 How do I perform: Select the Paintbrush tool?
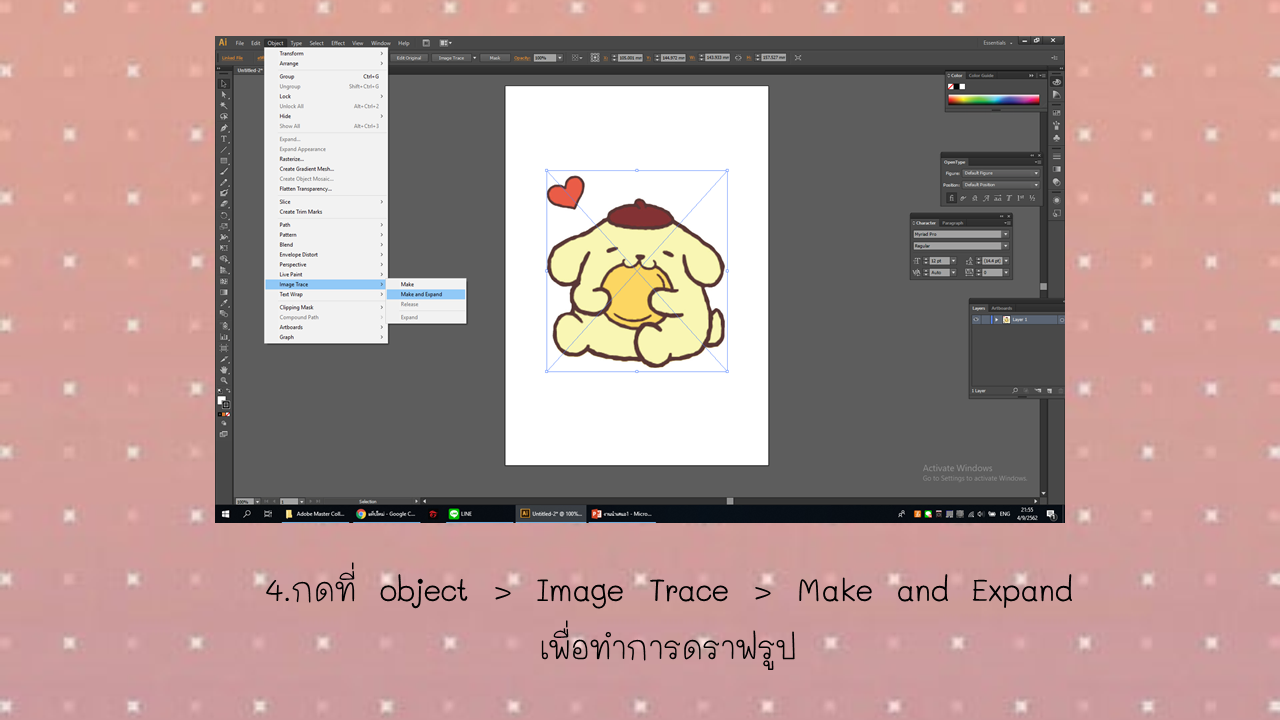(224, 171)
